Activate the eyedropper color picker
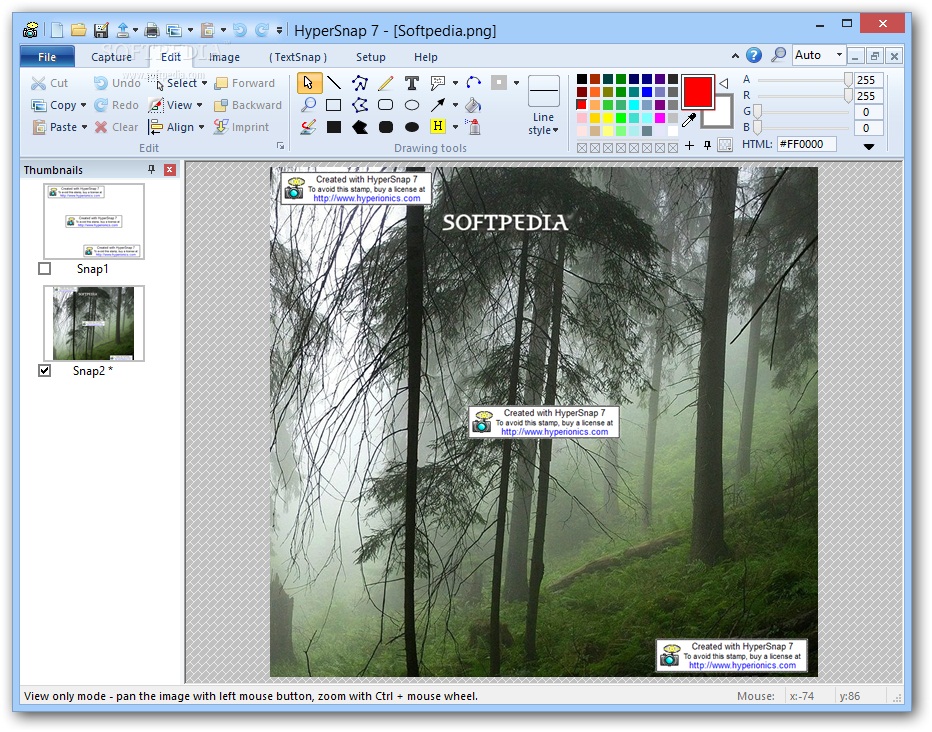This screenshot has width=932, height=732. (x=689, y=120)
